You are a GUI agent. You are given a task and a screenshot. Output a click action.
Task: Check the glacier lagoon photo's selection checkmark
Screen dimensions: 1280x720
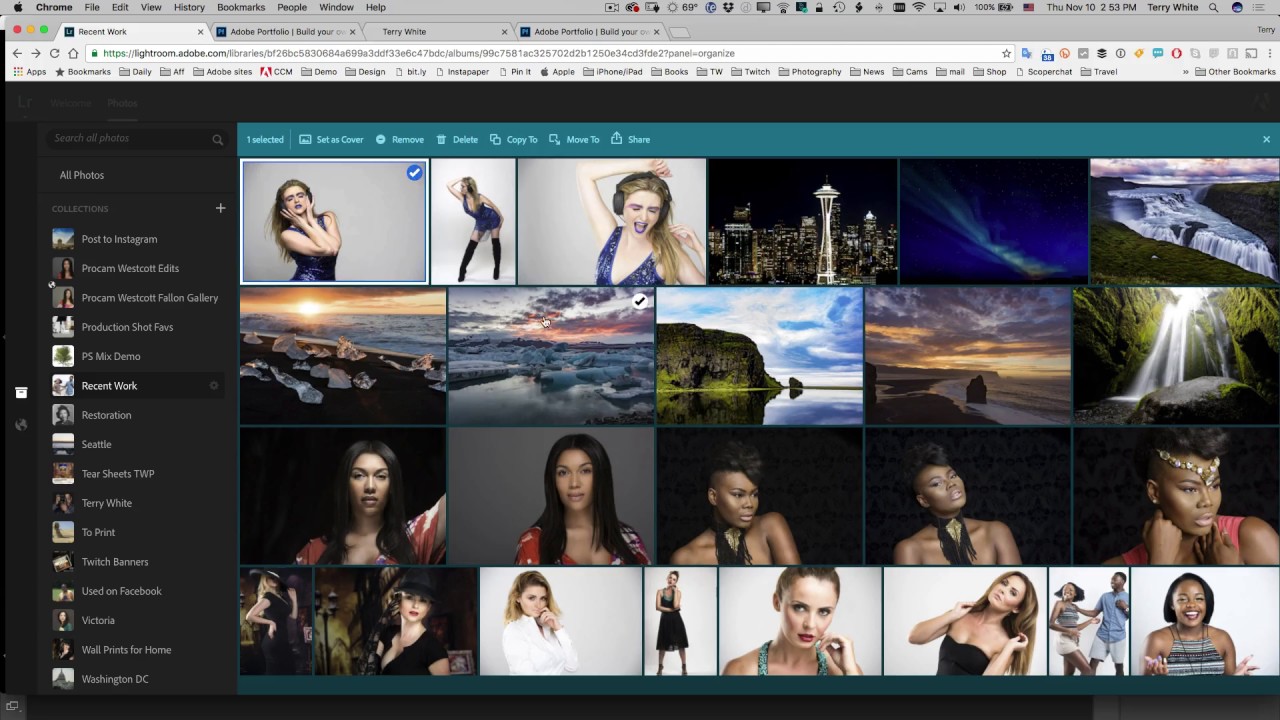pyautogui.click(x=640, y=301)
